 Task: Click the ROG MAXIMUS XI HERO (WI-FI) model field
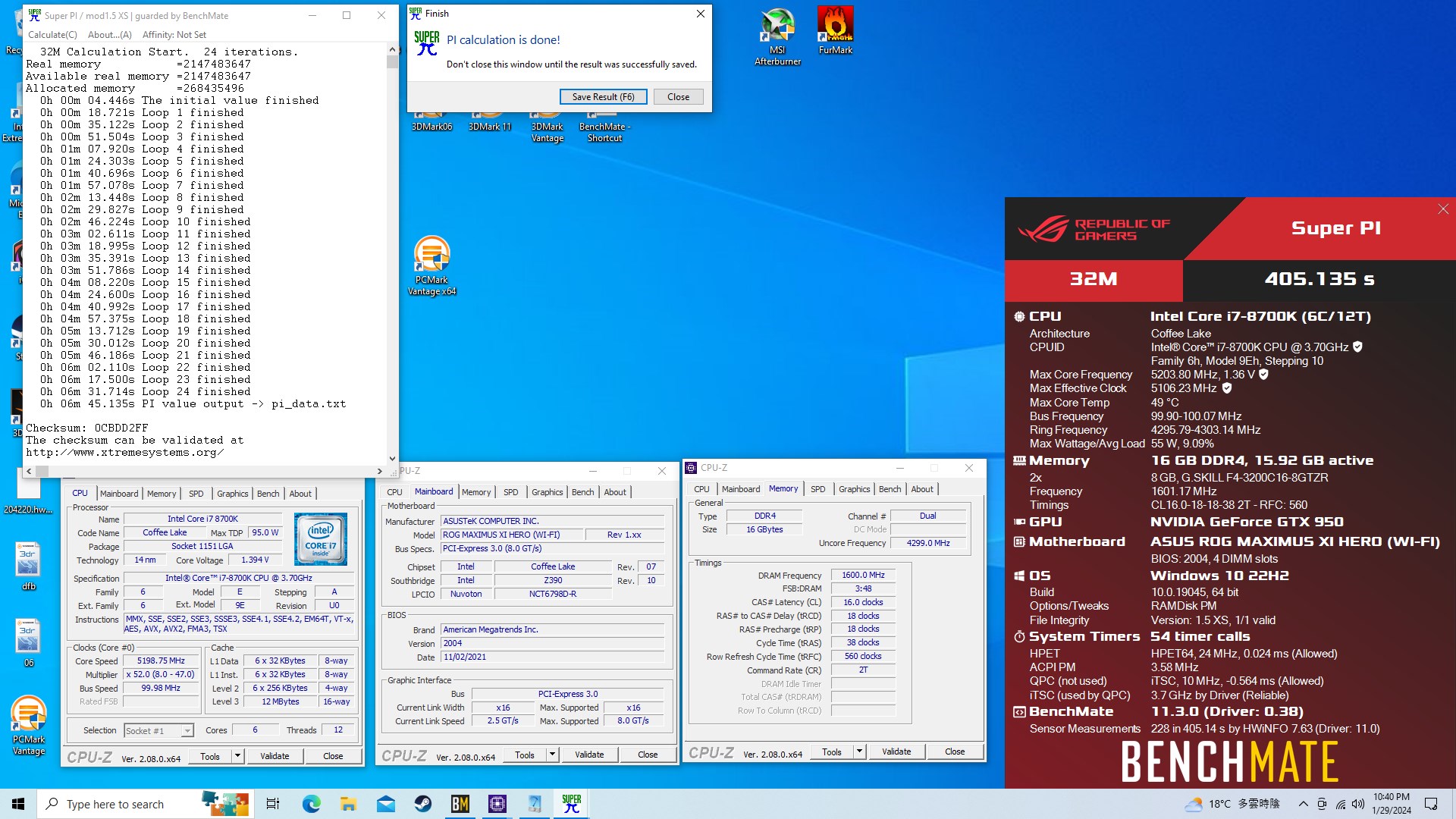512,535
